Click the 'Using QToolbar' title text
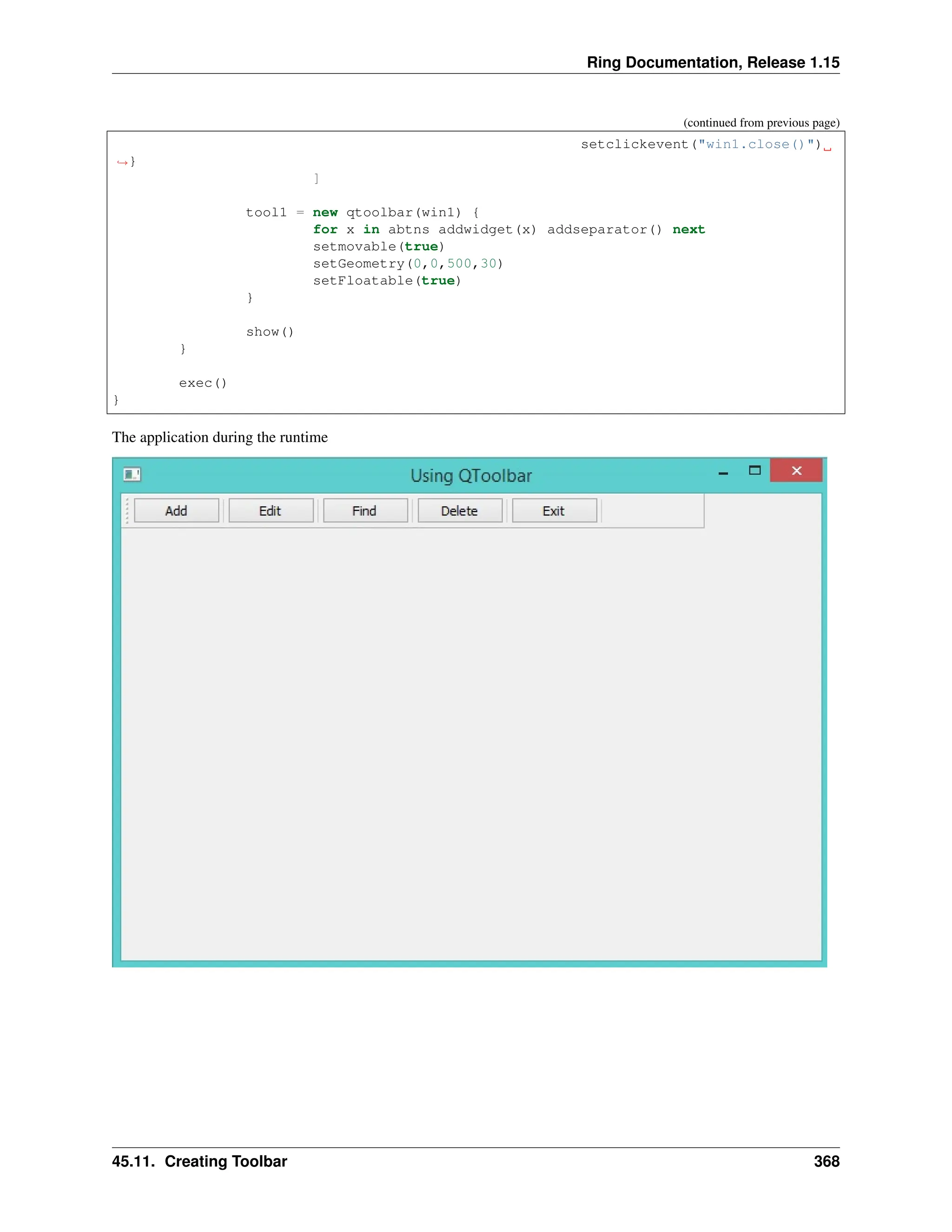The height and width of the screenshot is (1232, 952). (x=471, y=476)
